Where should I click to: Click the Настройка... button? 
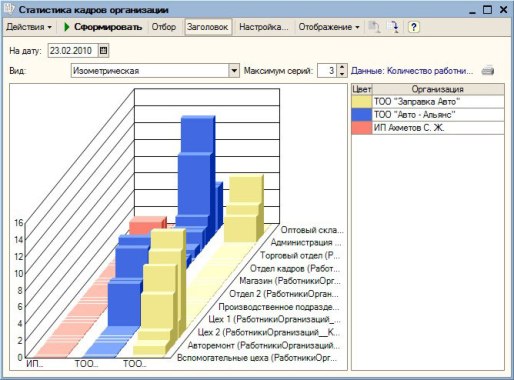[x=263, y=27]
